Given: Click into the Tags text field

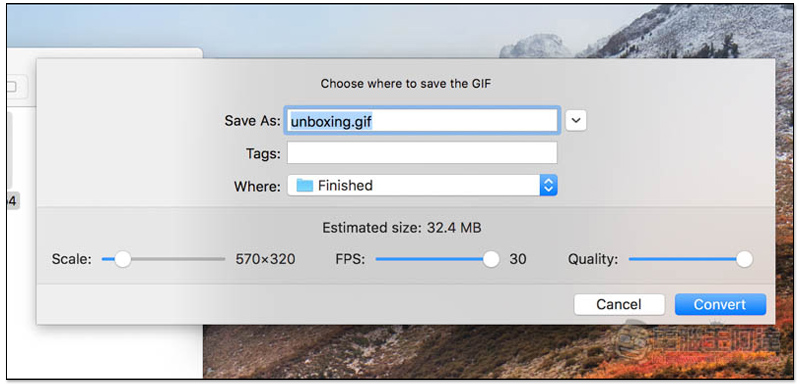Looking at the screenshot, I should [x=422, y=153].
